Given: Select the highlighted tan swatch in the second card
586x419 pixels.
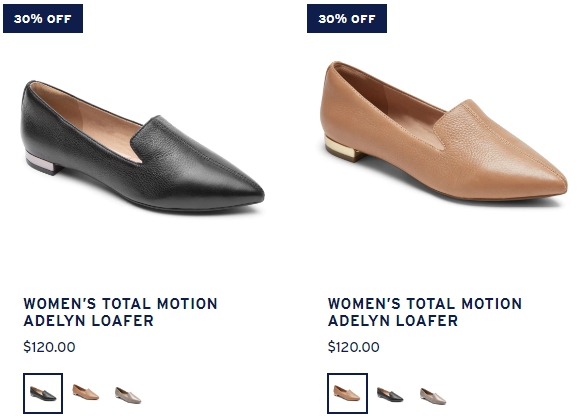Looking at the screenshot, I should coord(347,393).
